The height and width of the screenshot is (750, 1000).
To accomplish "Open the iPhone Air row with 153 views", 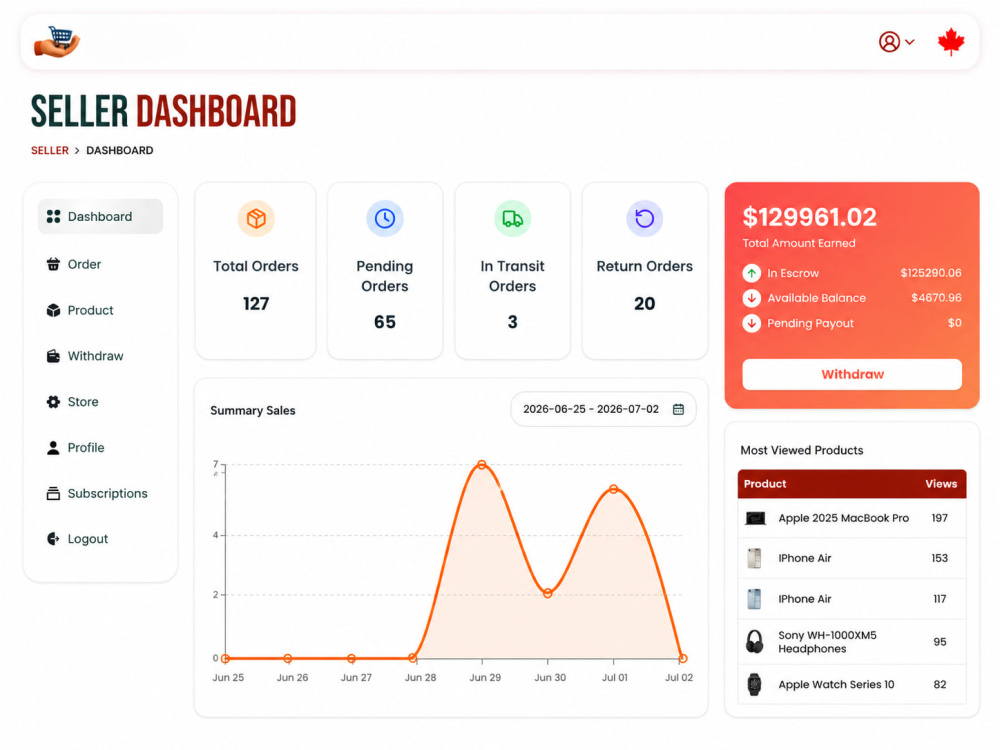I will [x=852, y=559].
